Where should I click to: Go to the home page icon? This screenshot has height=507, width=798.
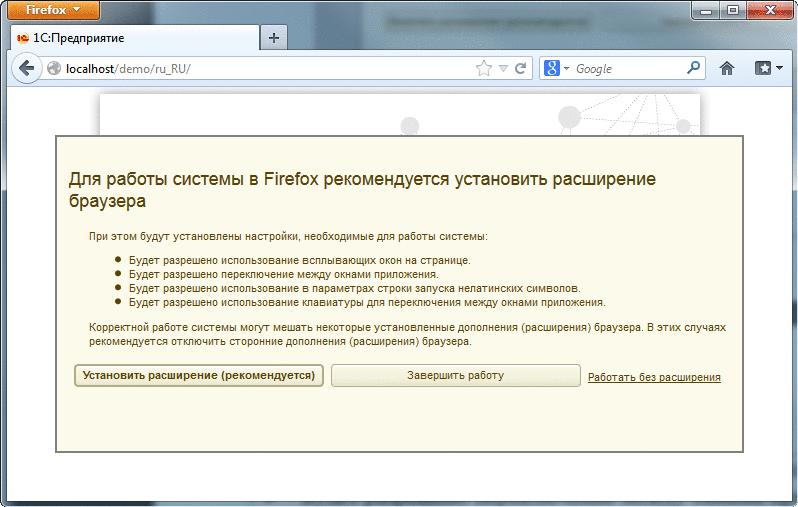727,68
